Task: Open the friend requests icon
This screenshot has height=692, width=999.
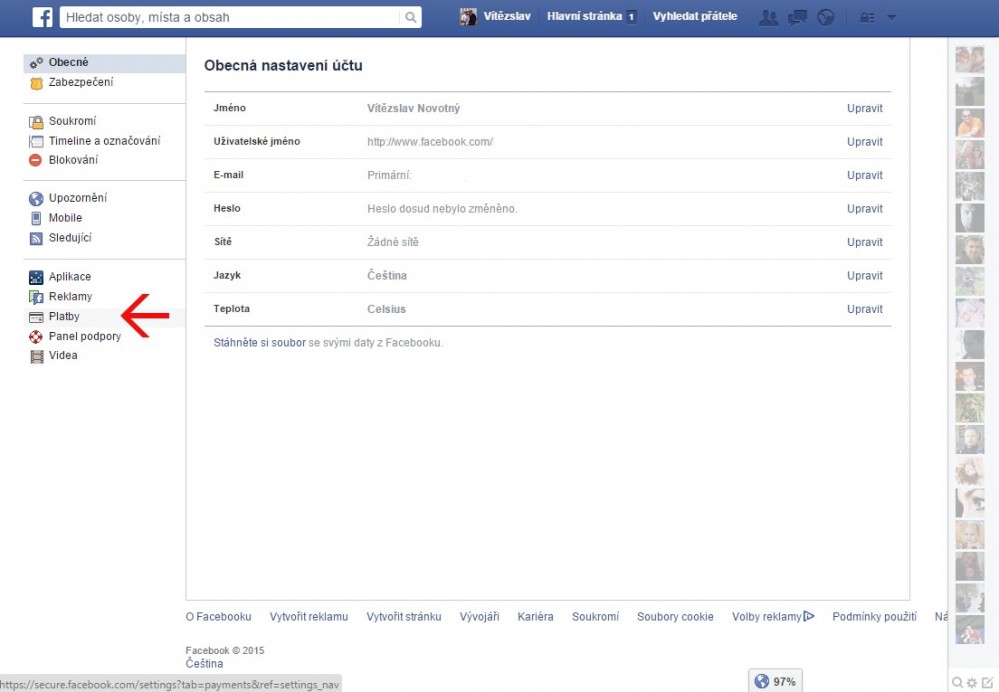Action: (x=768, y=17)
